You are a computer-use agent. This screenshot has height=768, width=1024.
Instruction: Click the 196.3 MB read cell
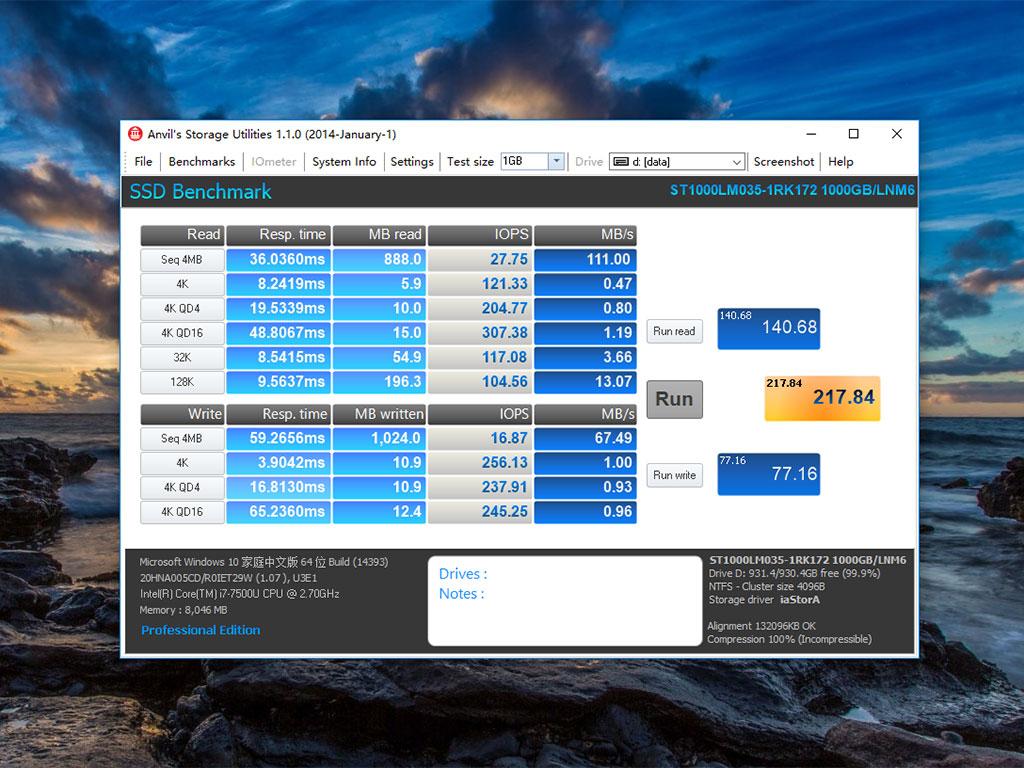[379, 382]
